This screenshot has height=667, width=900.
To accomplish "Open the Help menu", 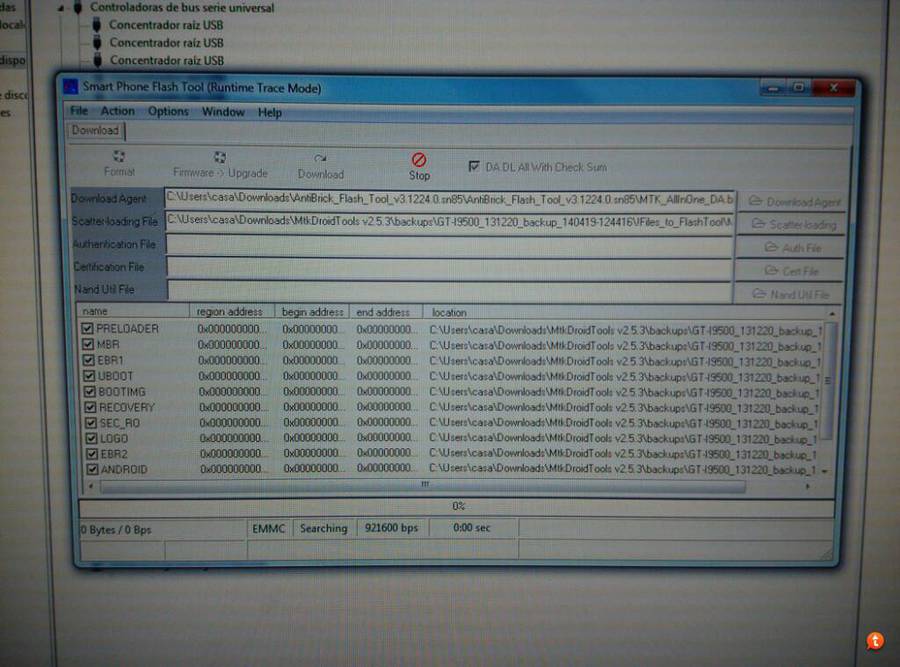I will (x=269, y=113).
